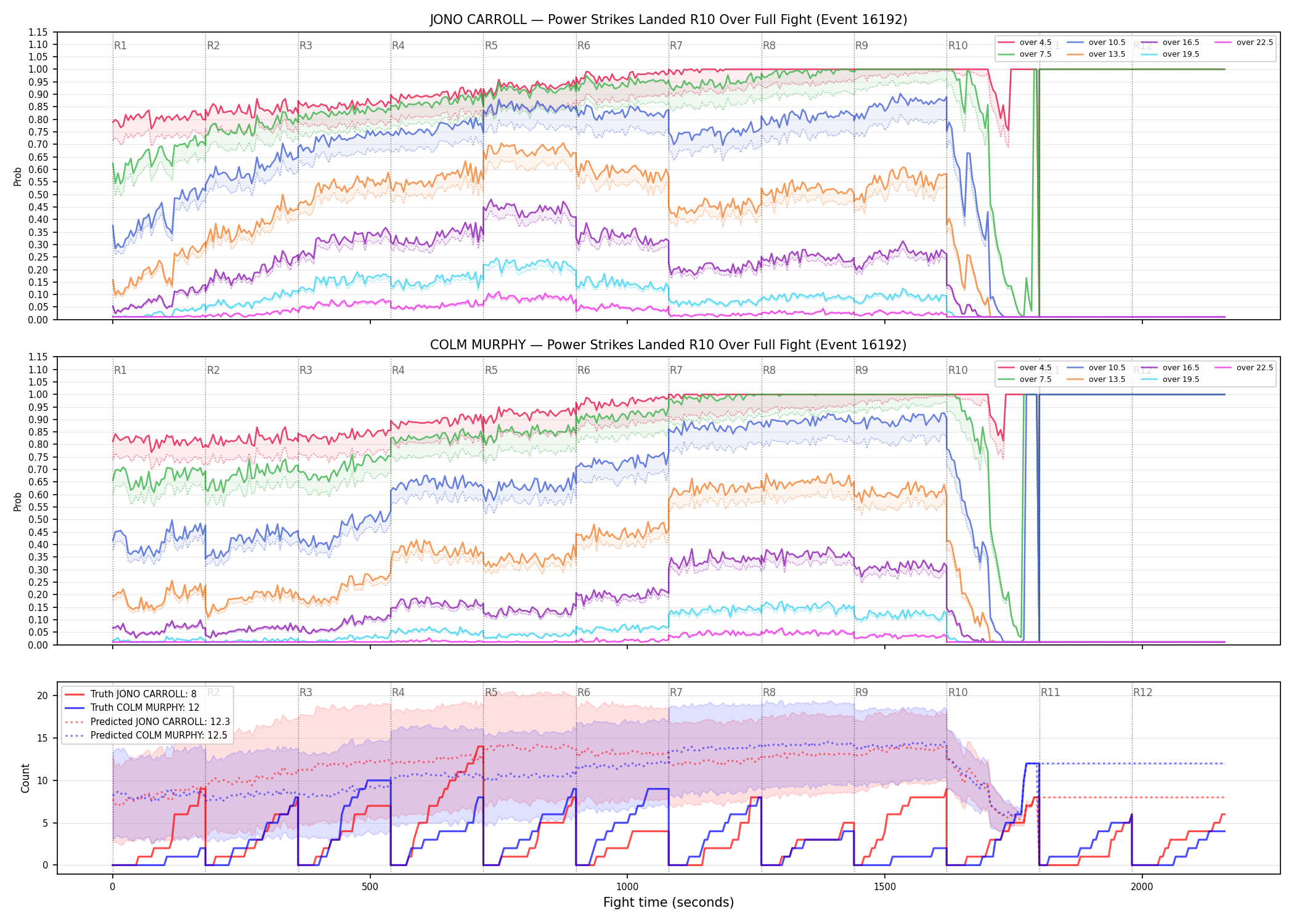
Task: Click the 'Prob' label on Jono Carroll chart
Action: point(18,176)
